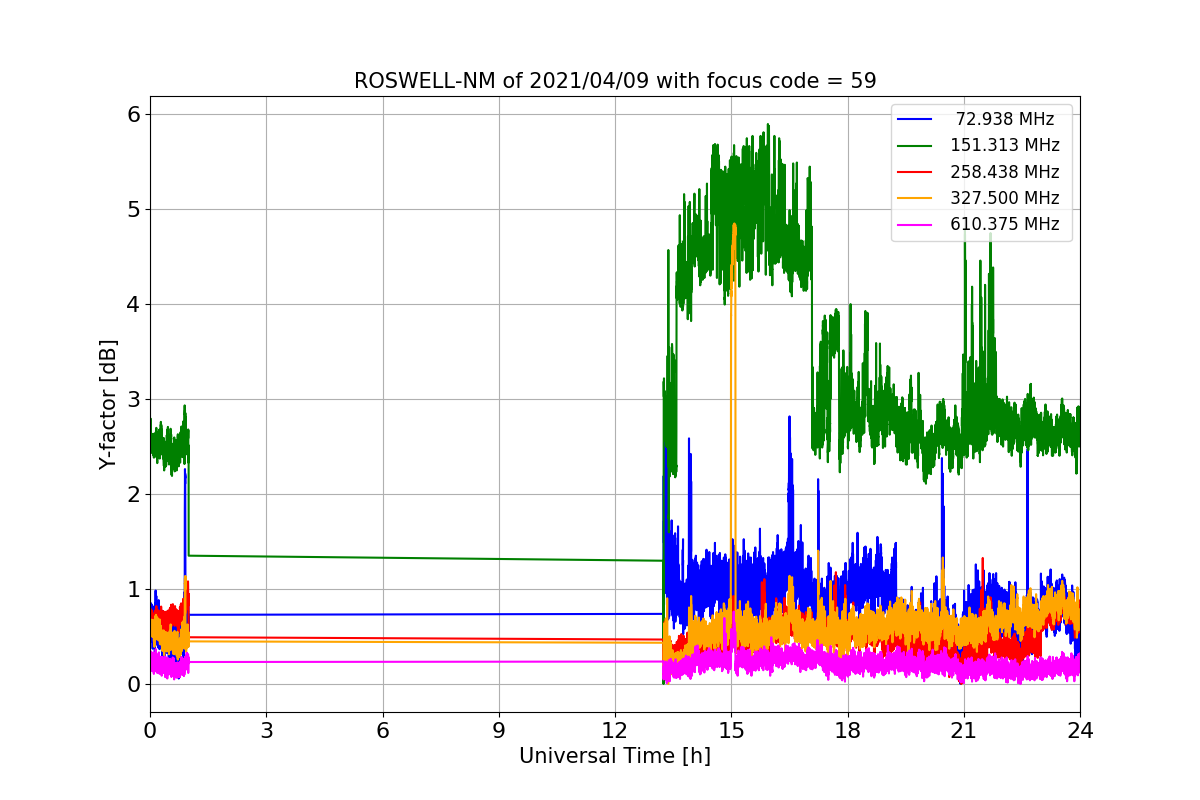Image resolution: width=1200 pixels, height=800 pixels.
Task: Click x-axis tick label 12
Action: 615,731
